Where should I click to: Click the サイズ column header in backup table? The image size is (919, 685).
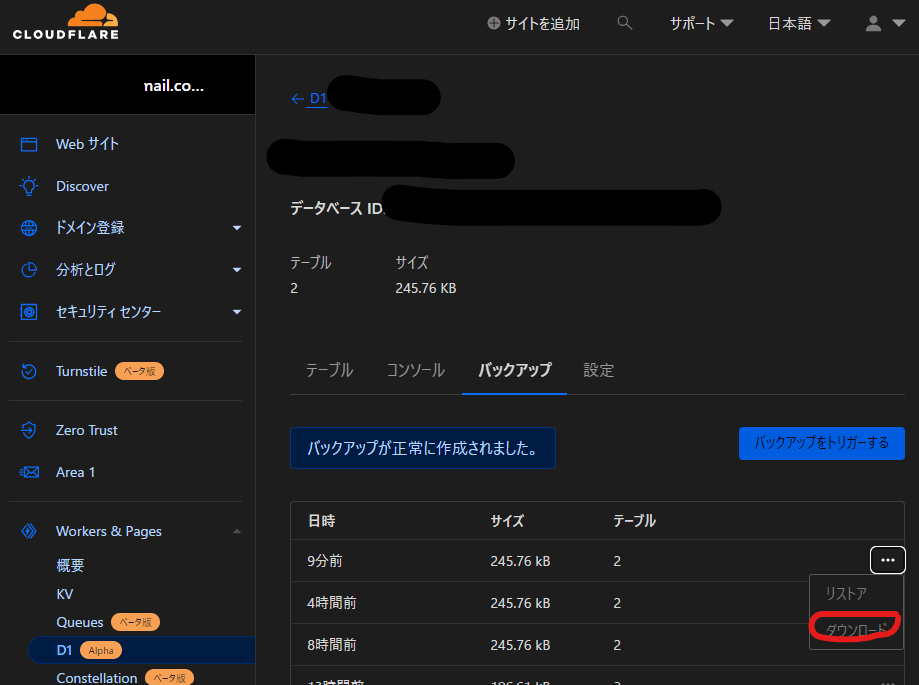coord(507,521)
